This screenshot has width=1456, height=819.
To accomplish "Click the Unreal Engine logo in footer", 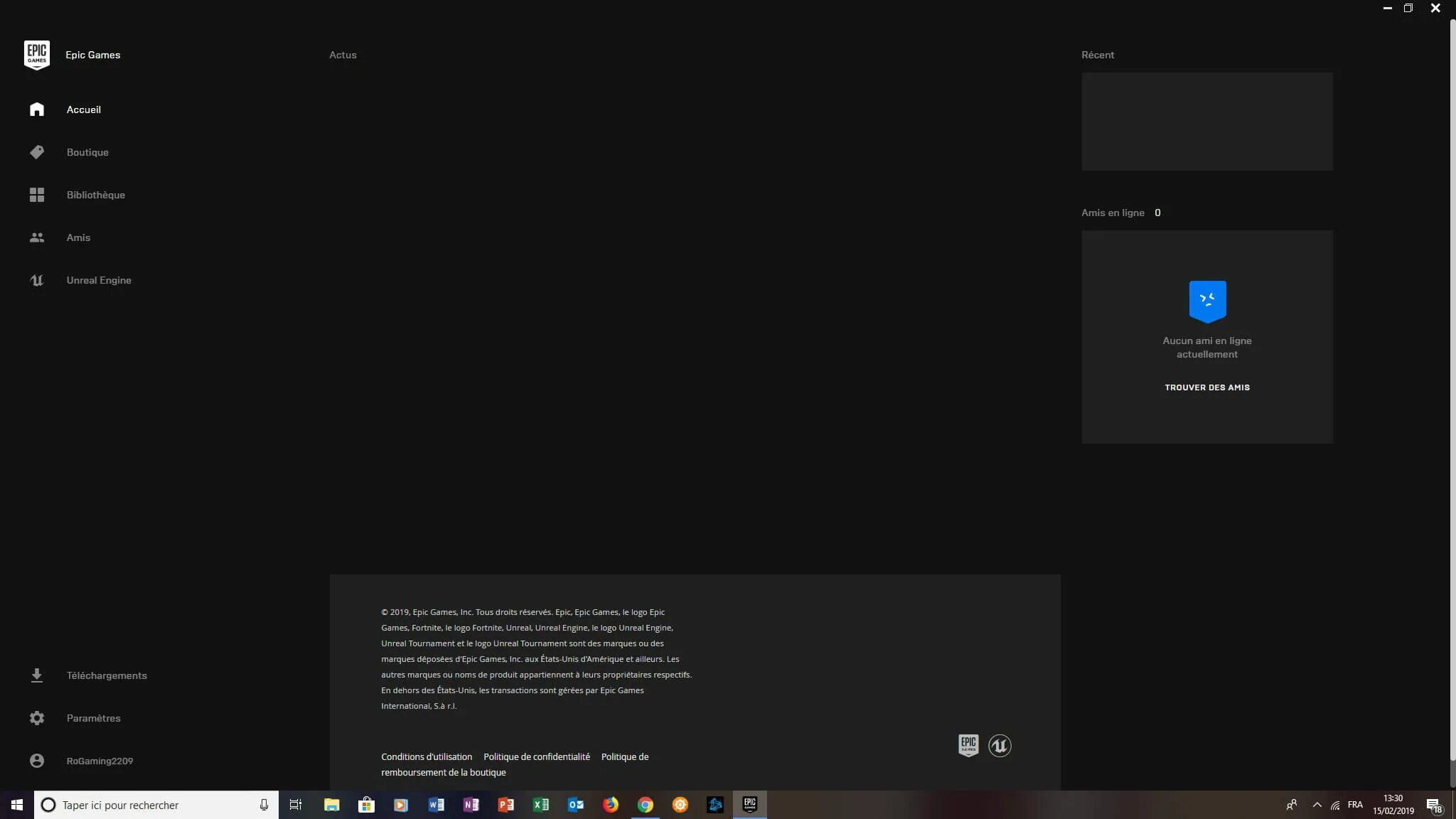I will click(x=1000, y=745).
